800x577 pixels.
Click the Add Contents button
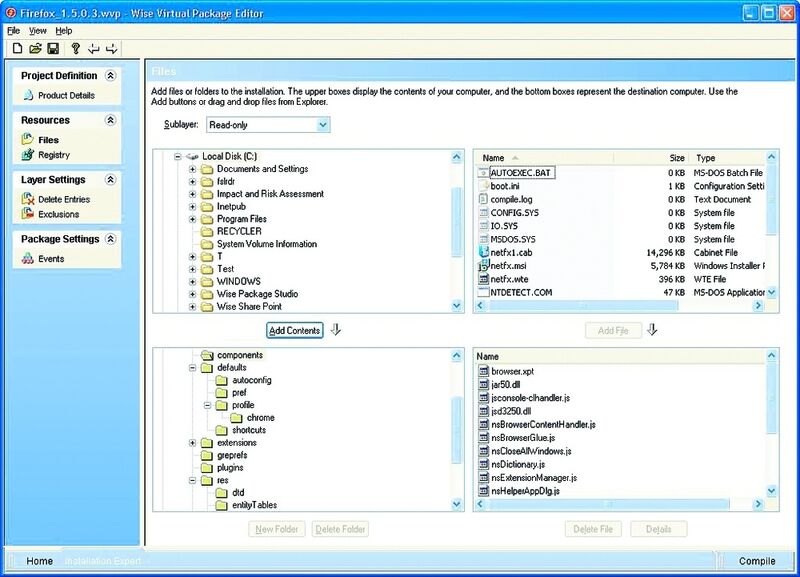coord(294,331)
